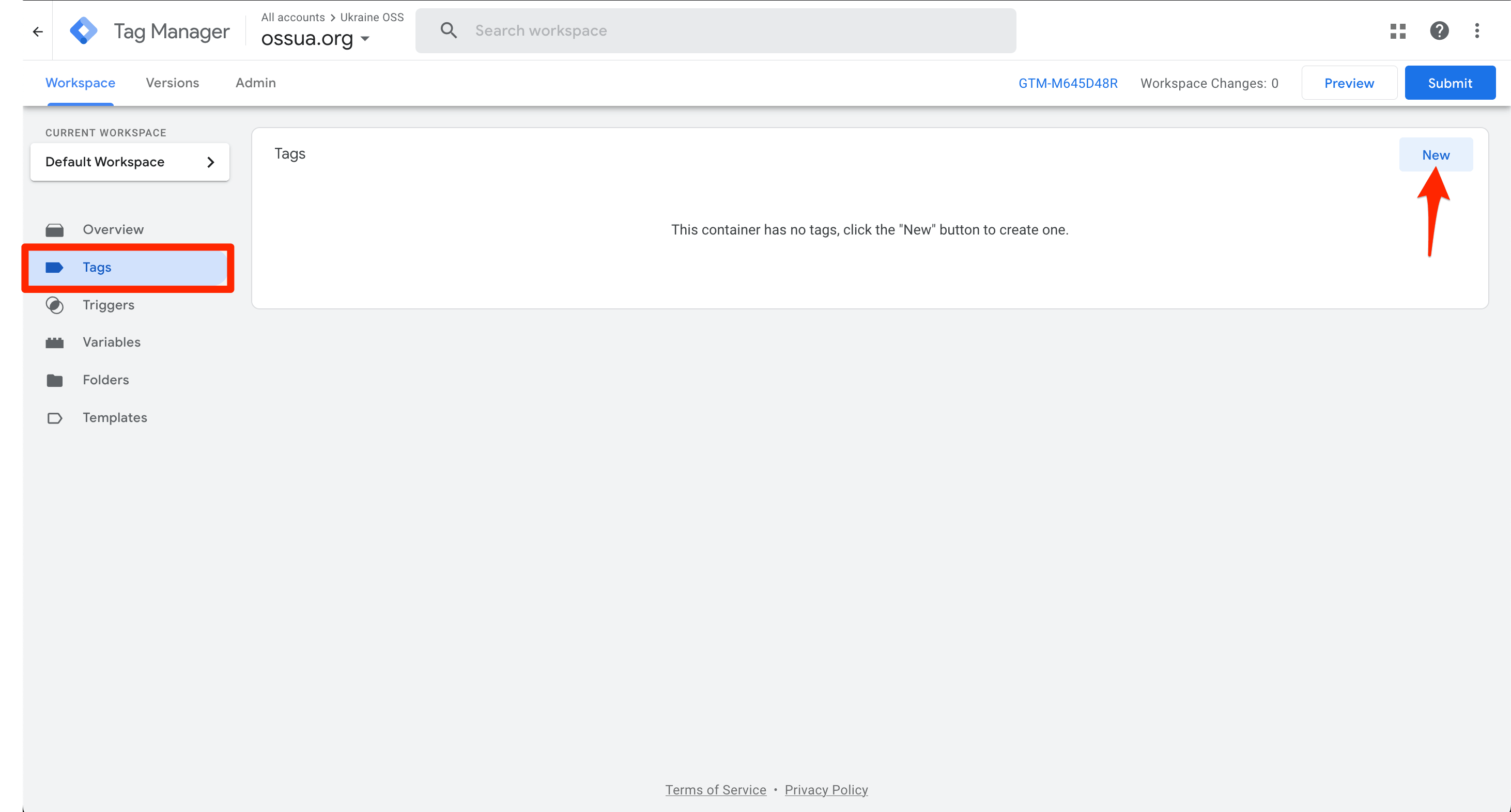1511x812 pixels.
Task: Click the Overview sidebar icon
Action: [x=55, y=230]
